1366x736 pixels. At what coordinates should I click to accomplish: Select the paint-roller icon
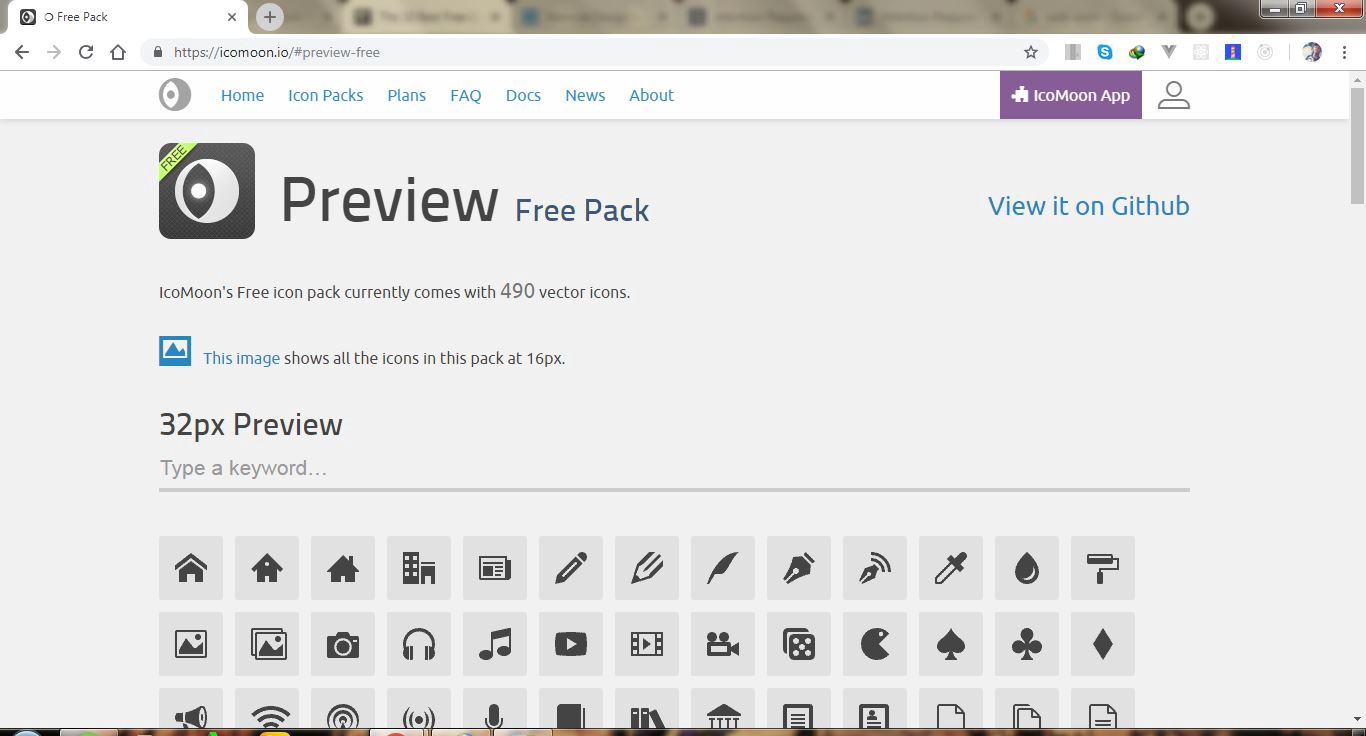(1103, 568)
